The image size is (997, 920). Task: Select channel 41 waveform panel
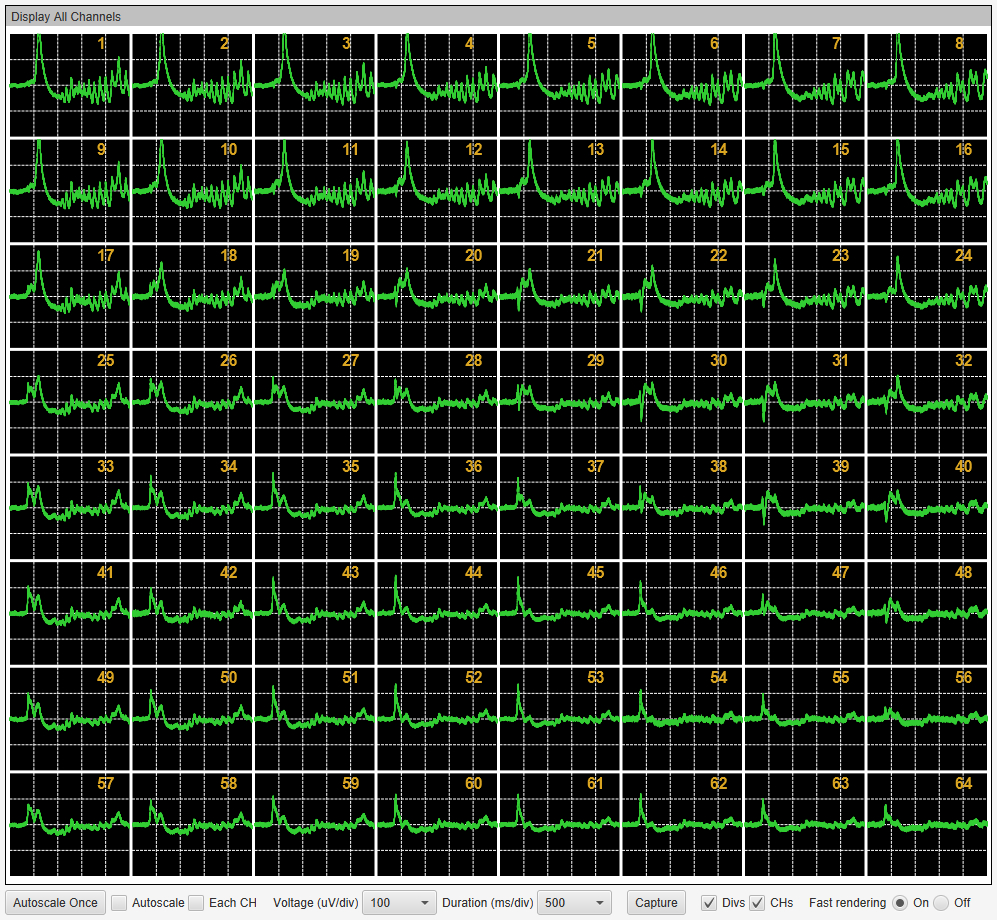coord(69,613)
